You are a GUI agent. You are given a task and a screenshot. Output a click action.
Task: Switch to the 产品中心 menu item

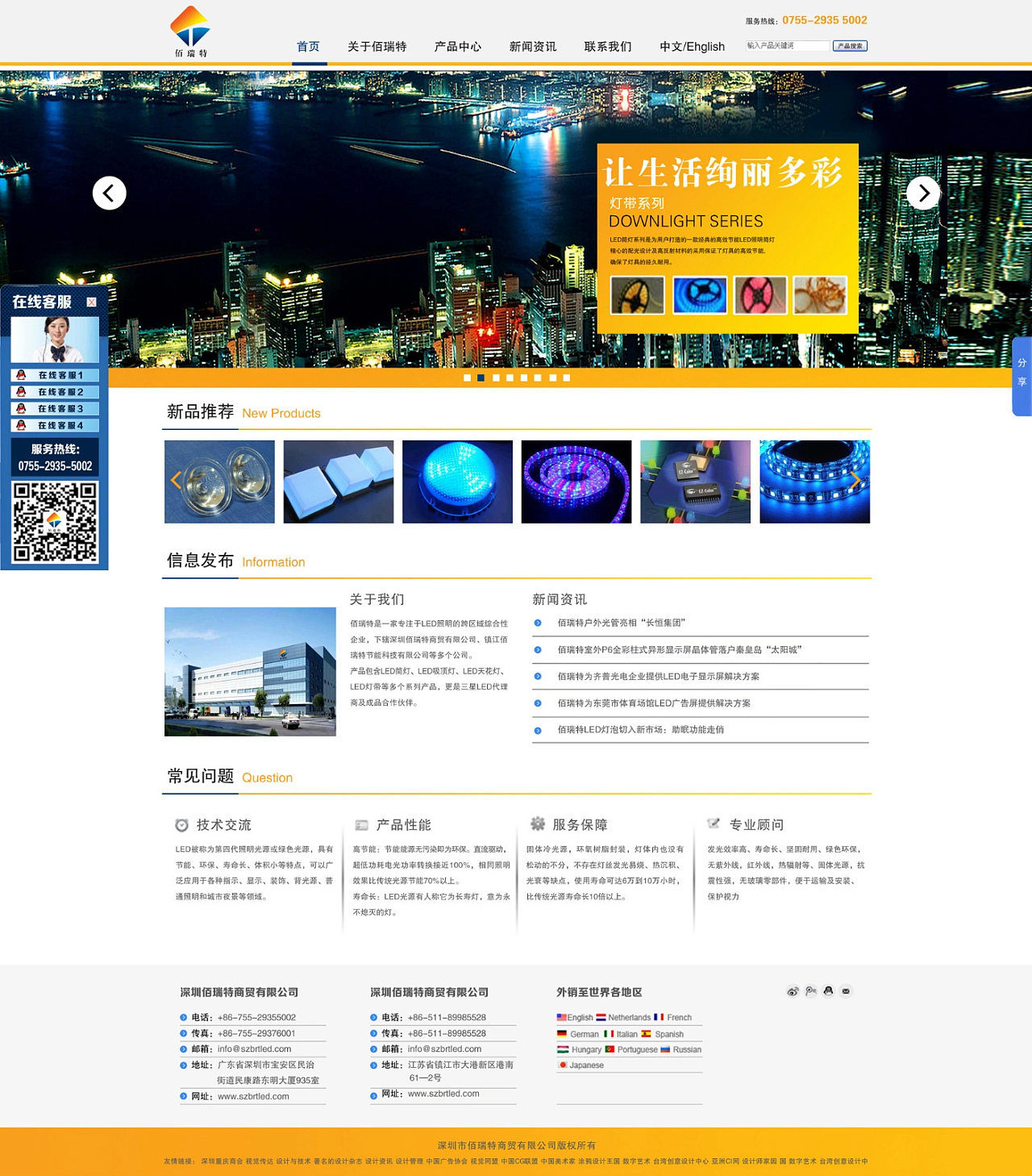point(457,46)
